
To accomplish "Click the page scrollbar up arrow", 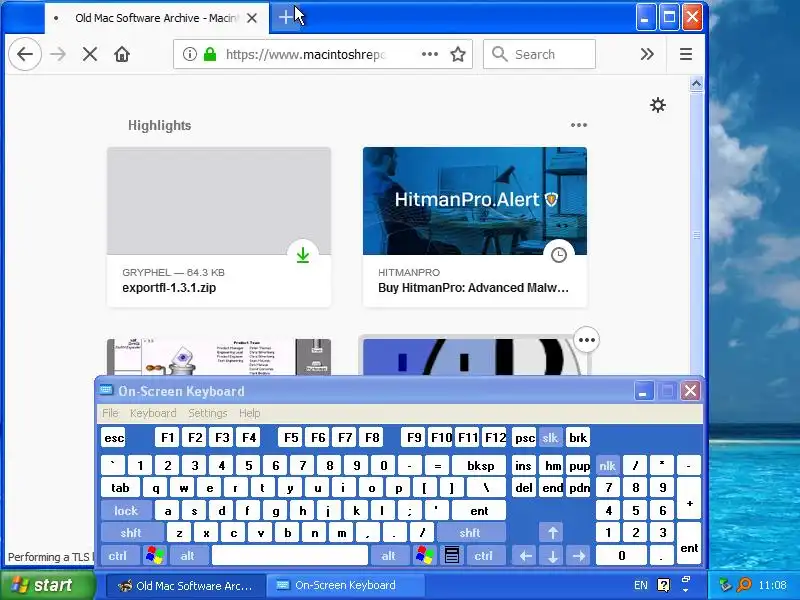I will coord(696,84).
